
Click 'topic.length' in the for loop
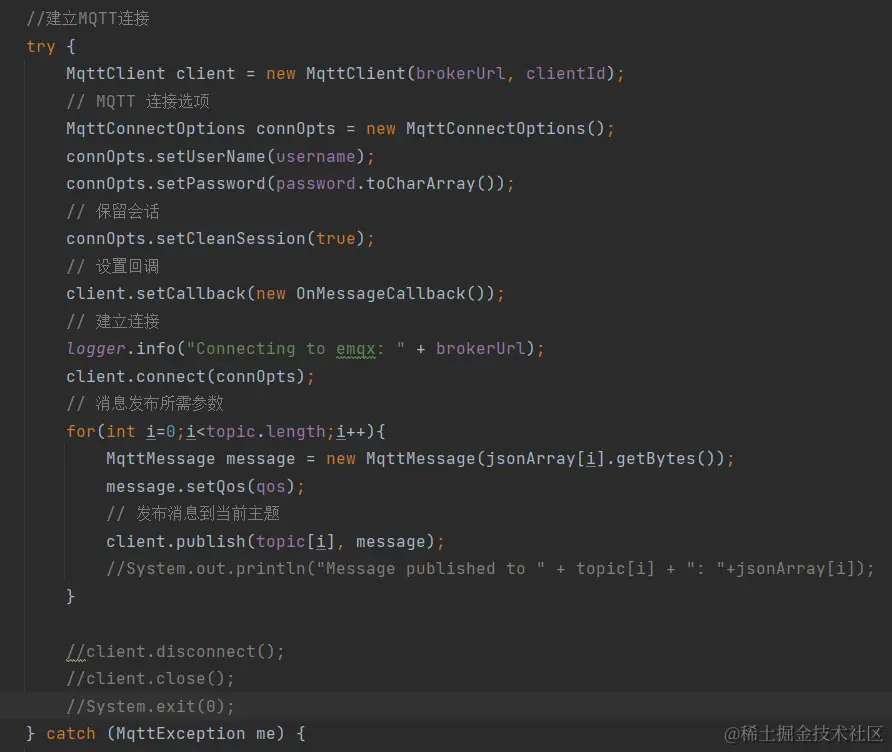pos(266,431)
